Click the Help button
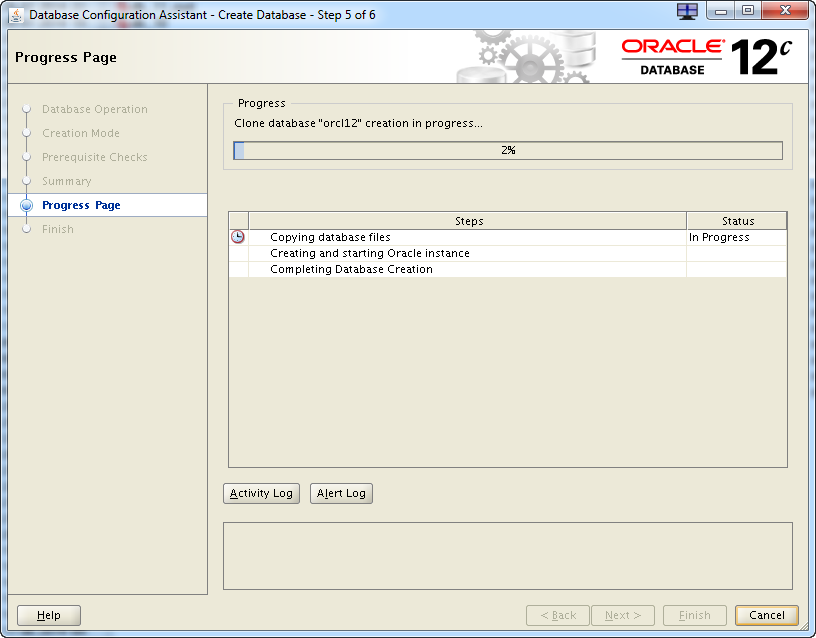816x638 pixels. click(x=49, y=615)
